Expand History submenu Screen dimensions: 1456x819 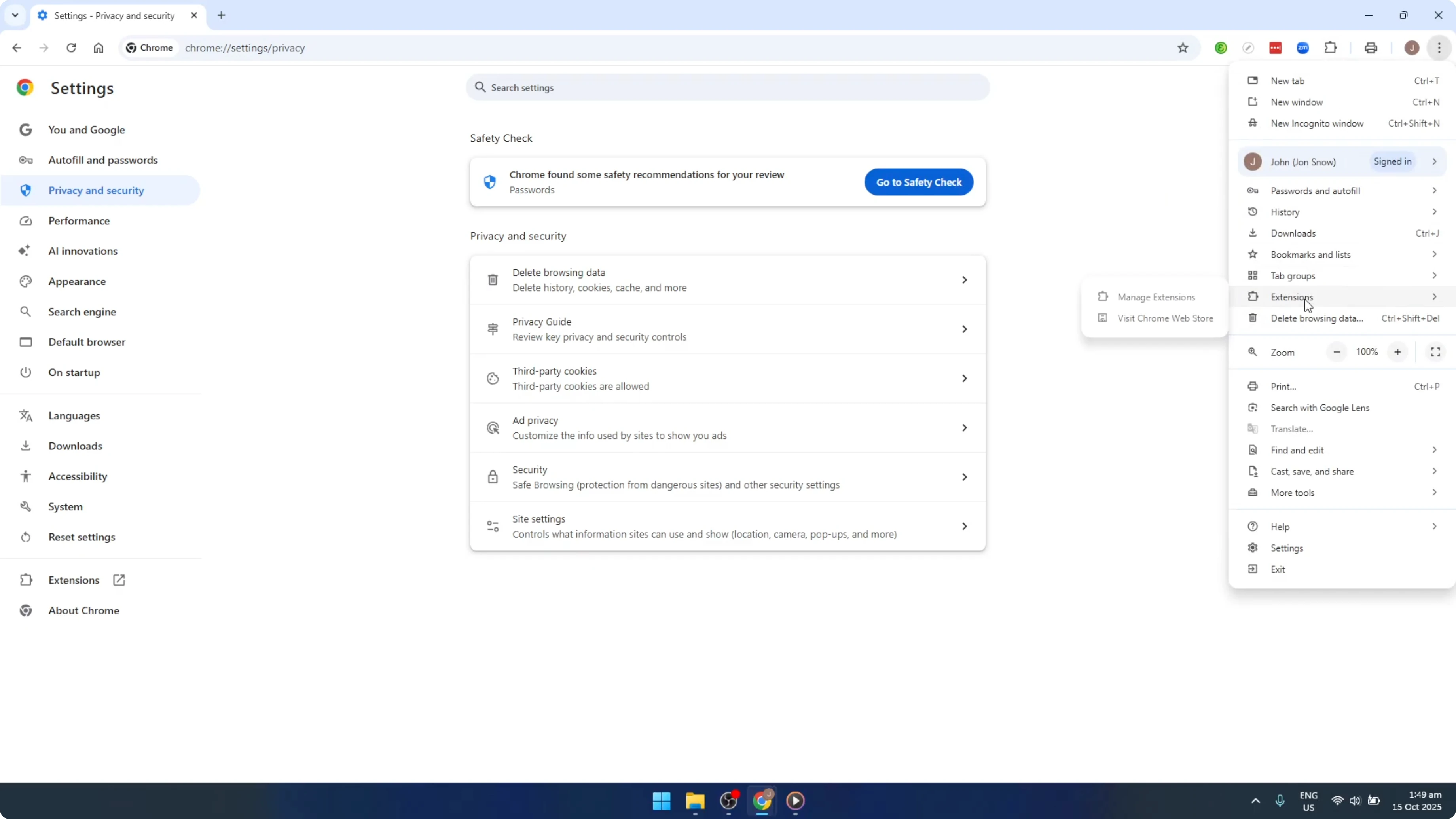[1342, 212]
